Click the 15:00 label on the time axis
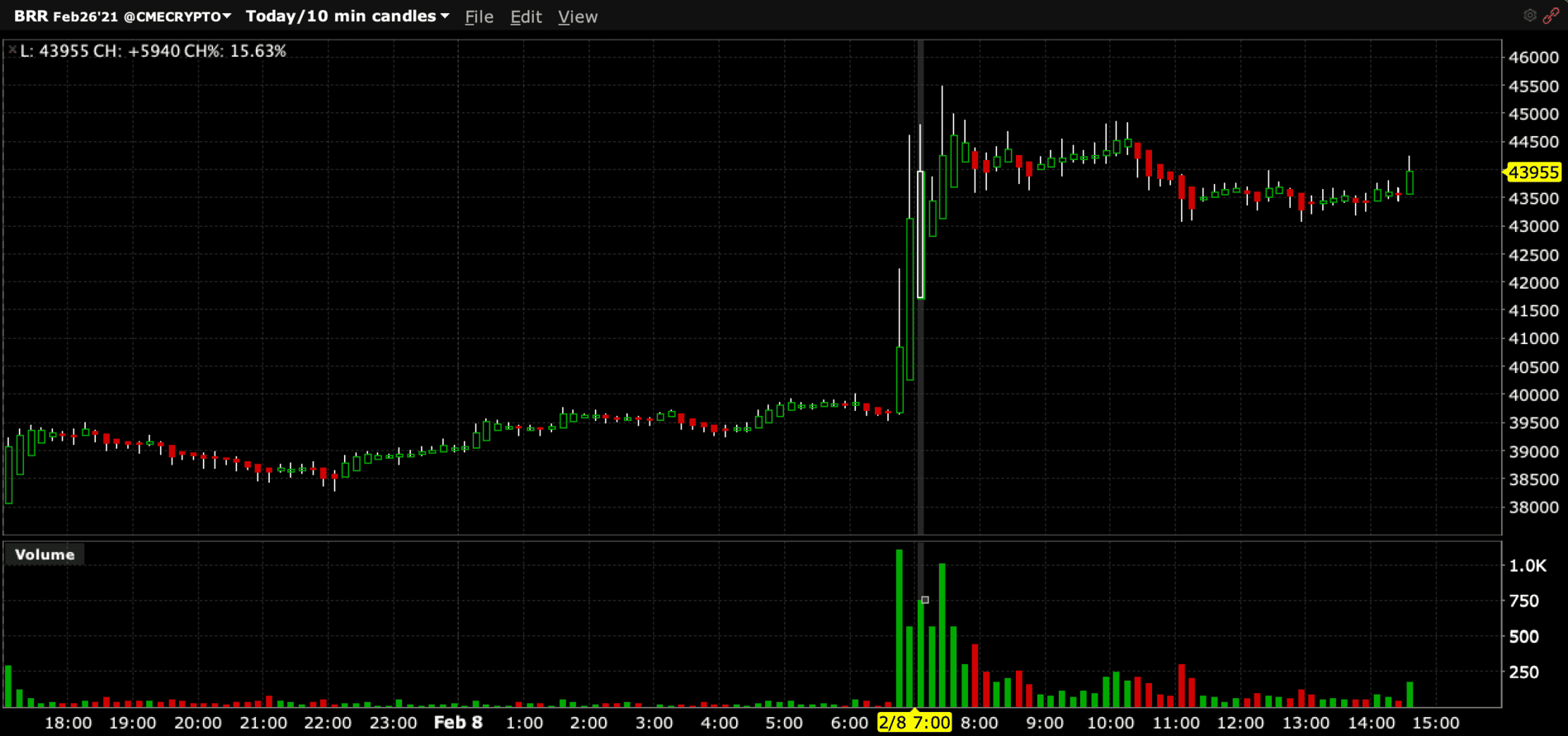 (x=1436, y=723)
